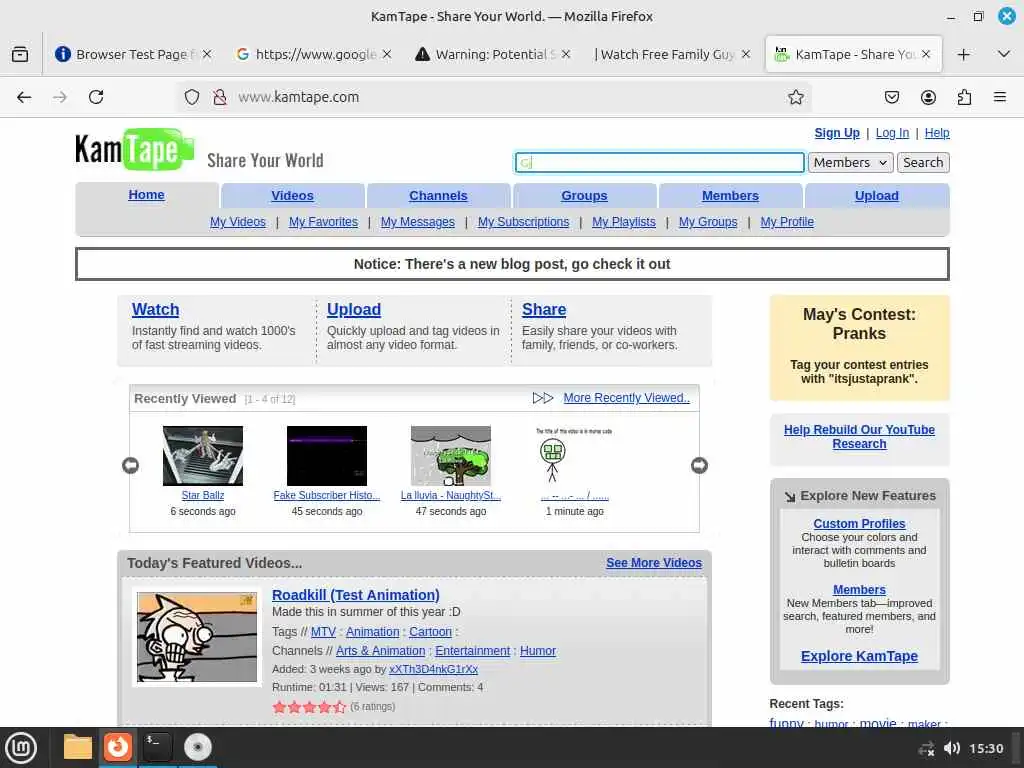Bookmark this page with the star icon

795,97
